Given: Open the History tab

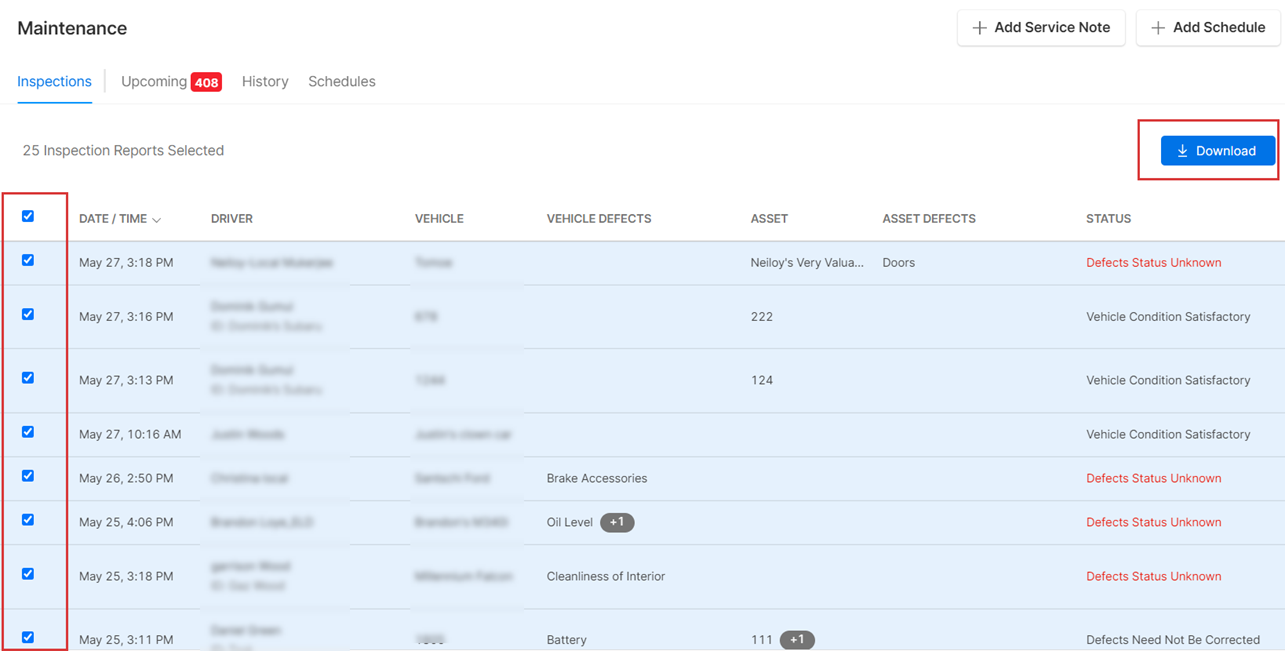Looking at the screenshot, I should pos(265,82).
